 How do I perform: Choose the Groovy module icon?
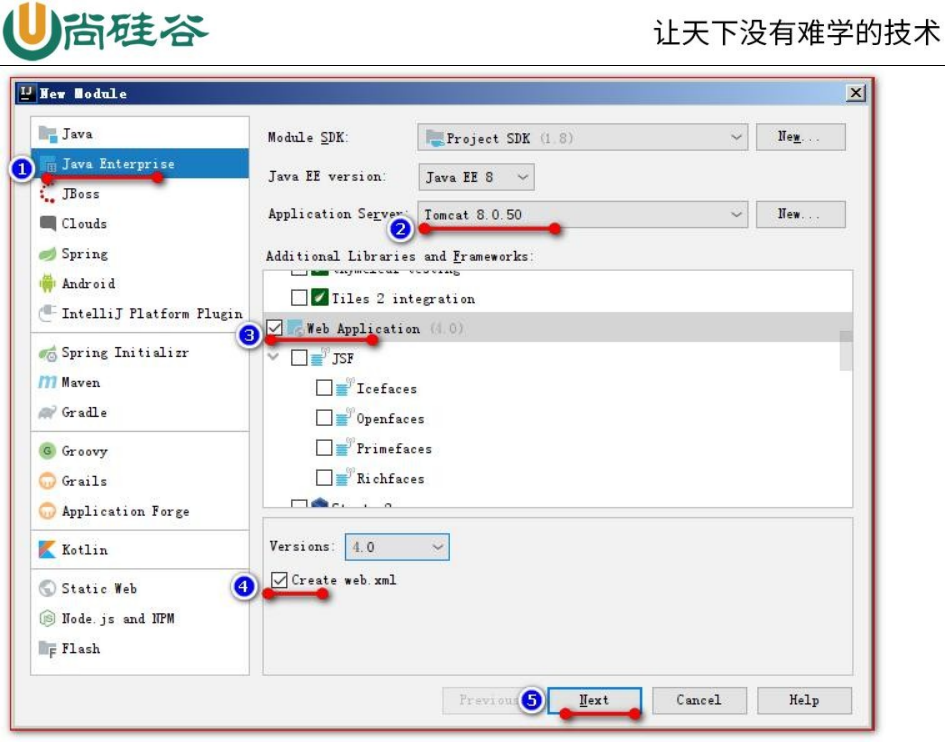pos(48,451)
